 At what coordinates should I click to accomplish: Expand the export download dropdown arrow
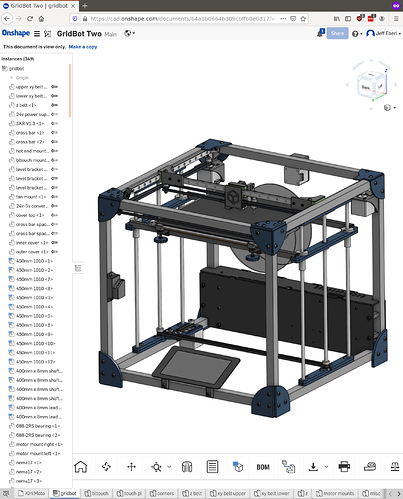326,467
